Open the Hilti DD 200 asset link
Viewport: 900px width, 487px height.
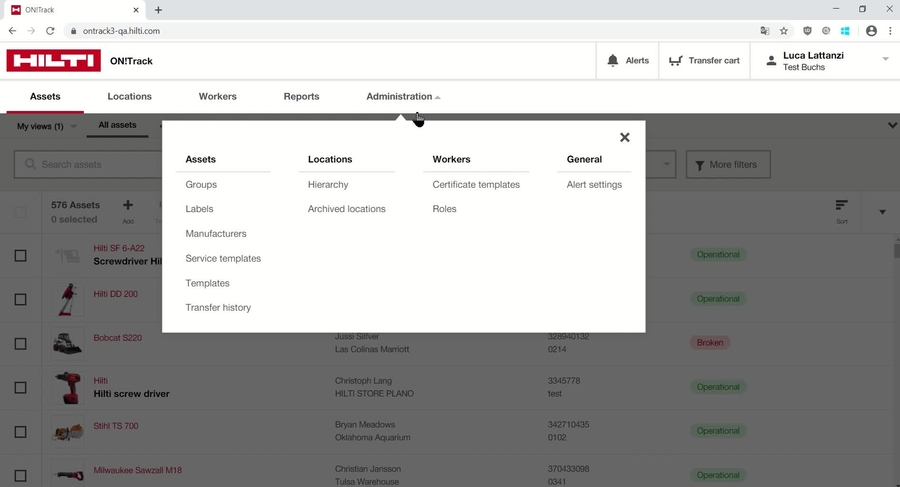click(115, 293)
